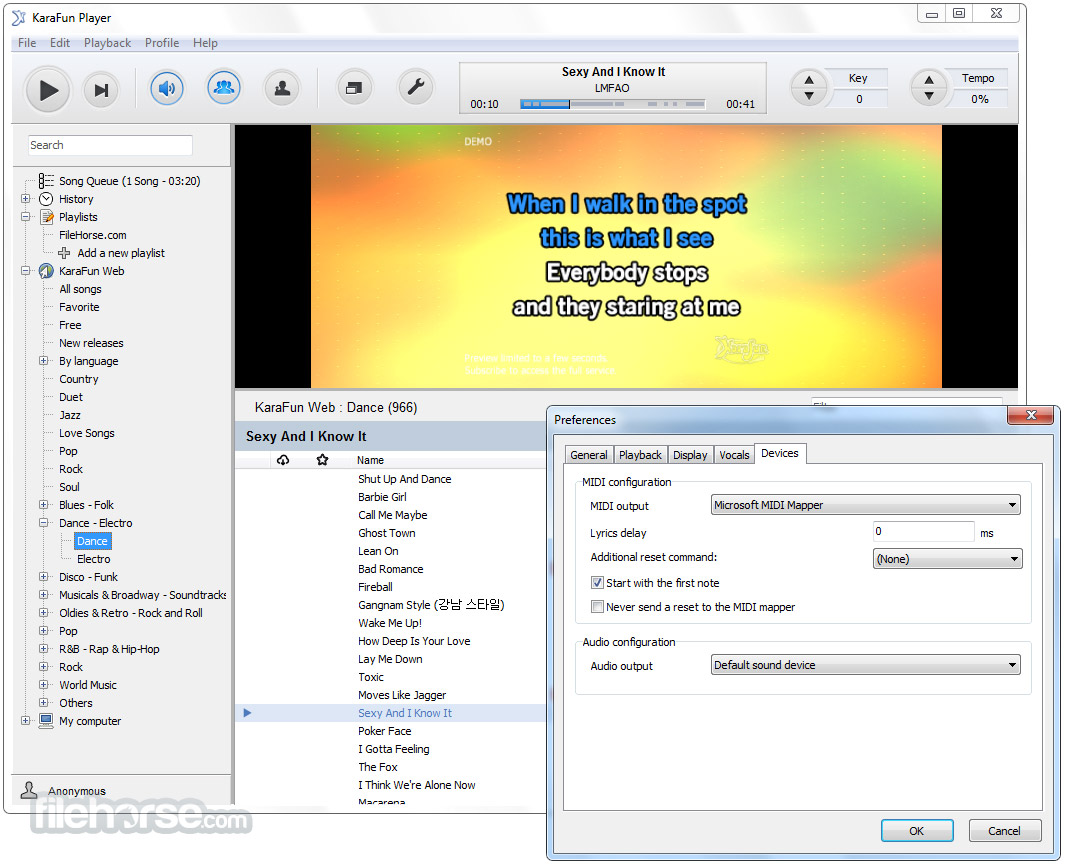Click the Anonymous user profile icon

29,790
